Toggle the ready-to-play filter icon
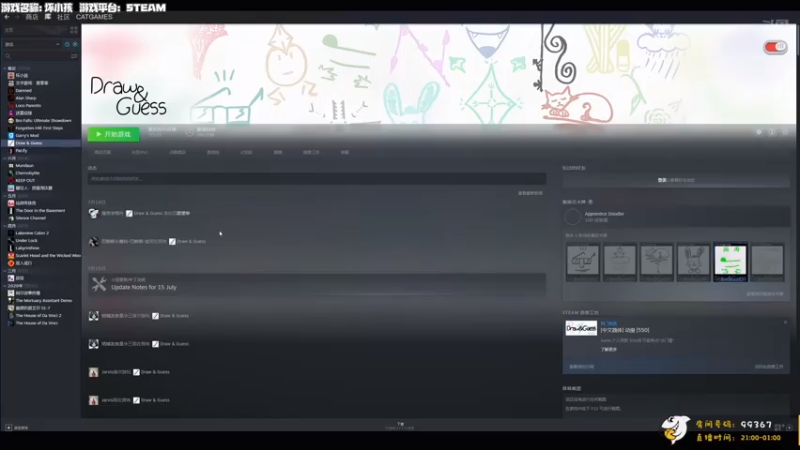 point(75,44)
